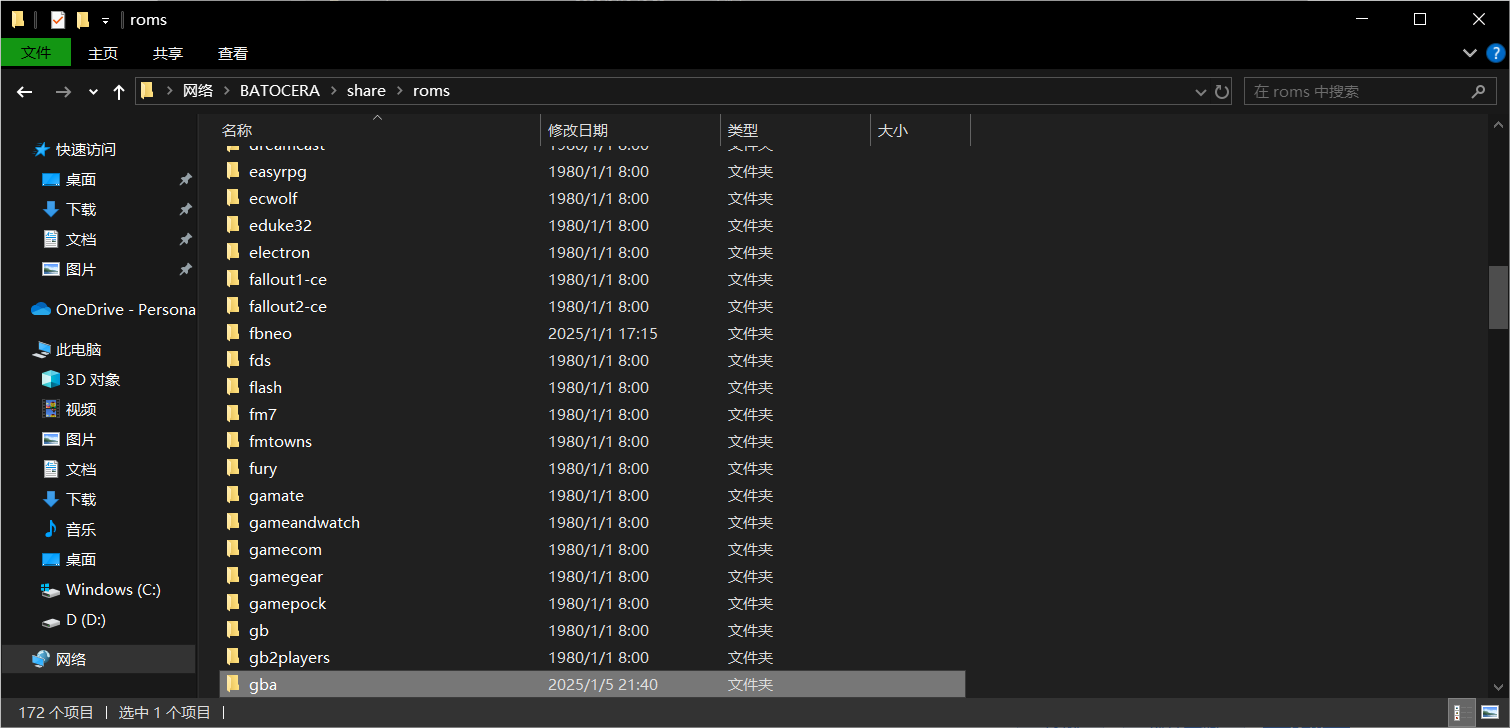Select the eduke32 folder icon
The image size is (1510, 728).
(x=233, y=225)
